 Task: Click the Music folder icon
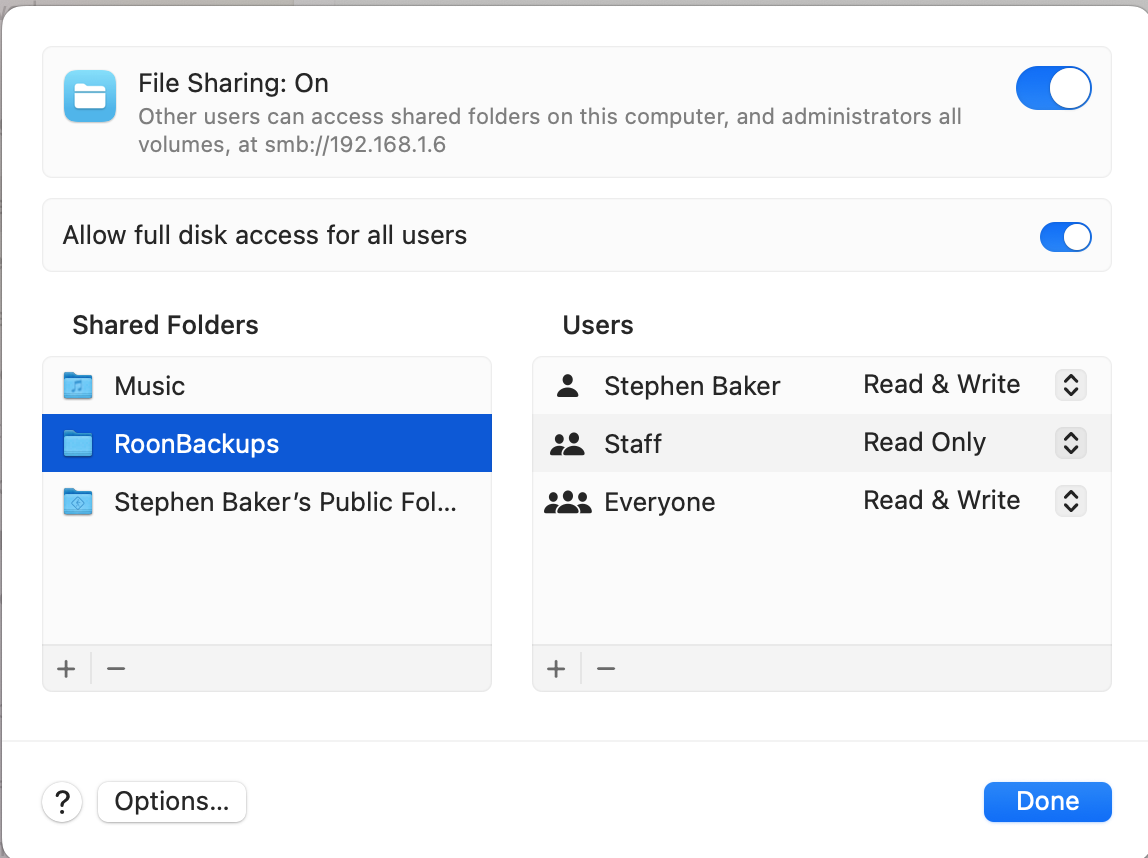[x=78, y=386]
